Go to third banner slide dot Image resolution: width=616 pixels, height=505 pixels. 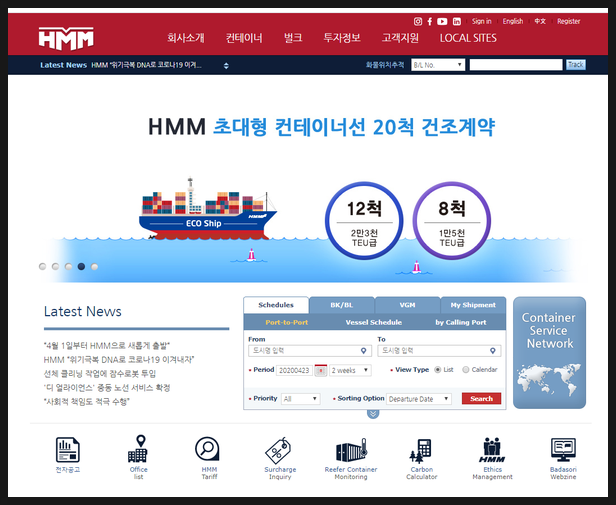click(68, 267)
